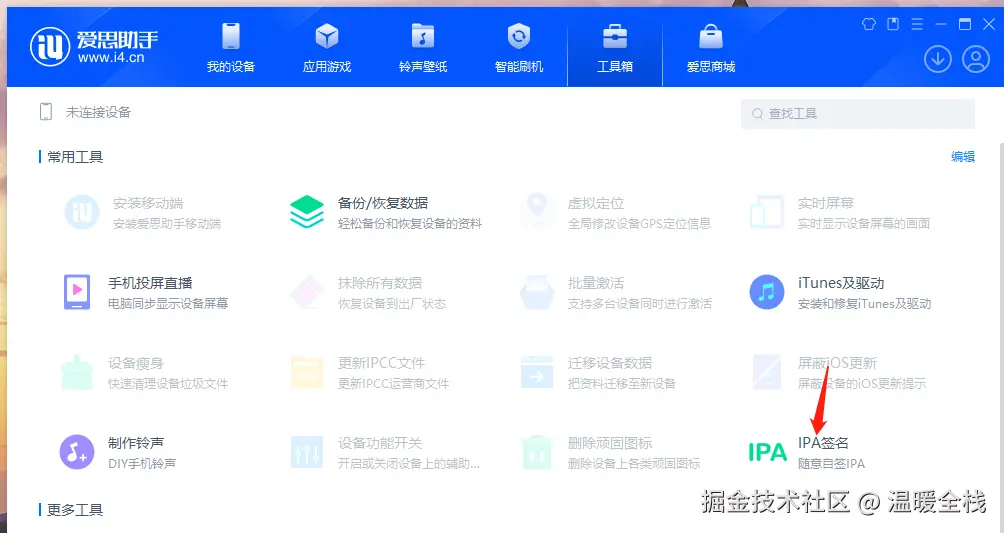This screenshot has height=533, width=1004.
Task: Click 抹除所有数据 title text
Action: (380, 283)
